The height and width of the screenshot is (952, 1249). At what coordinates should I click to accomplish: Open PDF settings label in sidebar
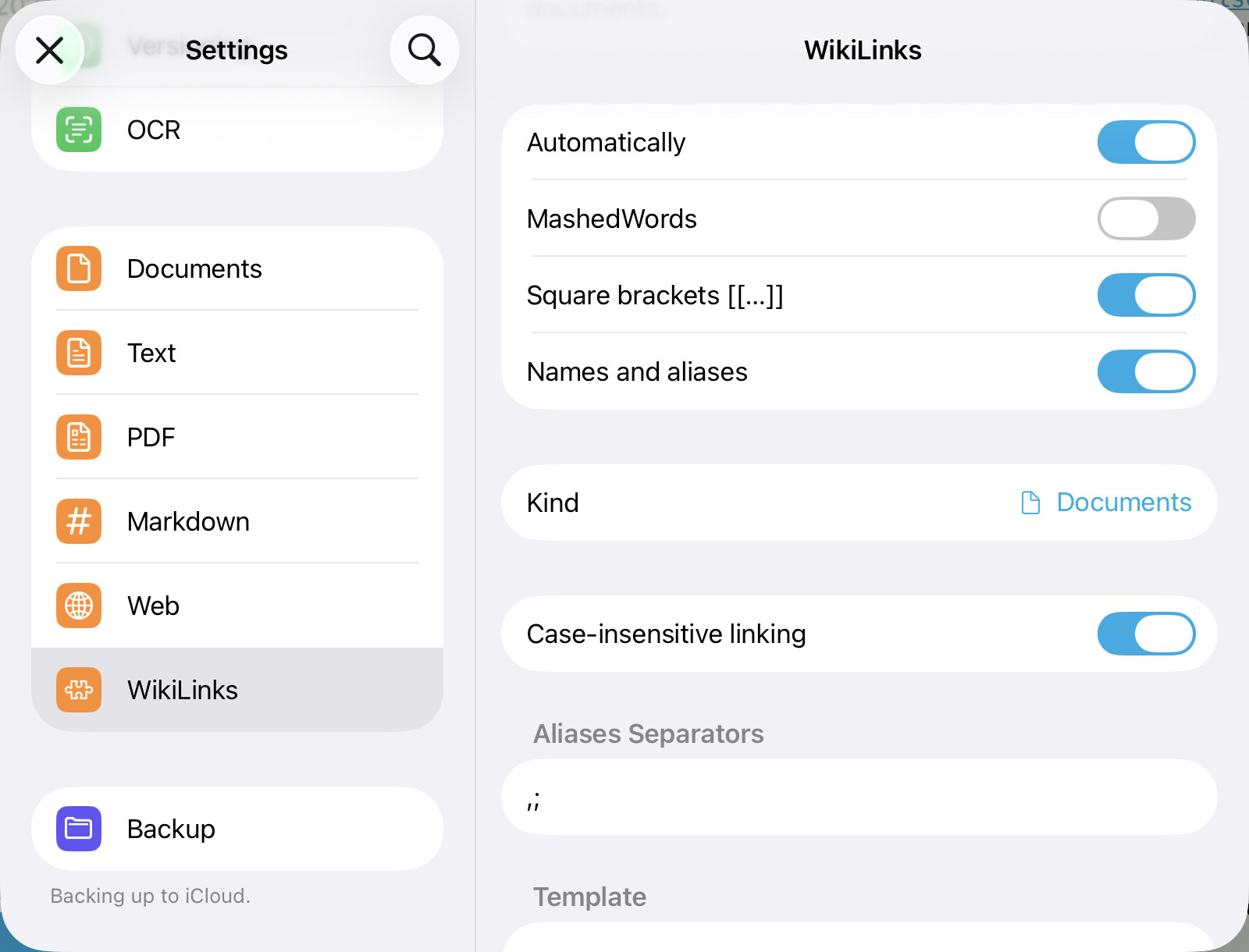tap(151, 437)
